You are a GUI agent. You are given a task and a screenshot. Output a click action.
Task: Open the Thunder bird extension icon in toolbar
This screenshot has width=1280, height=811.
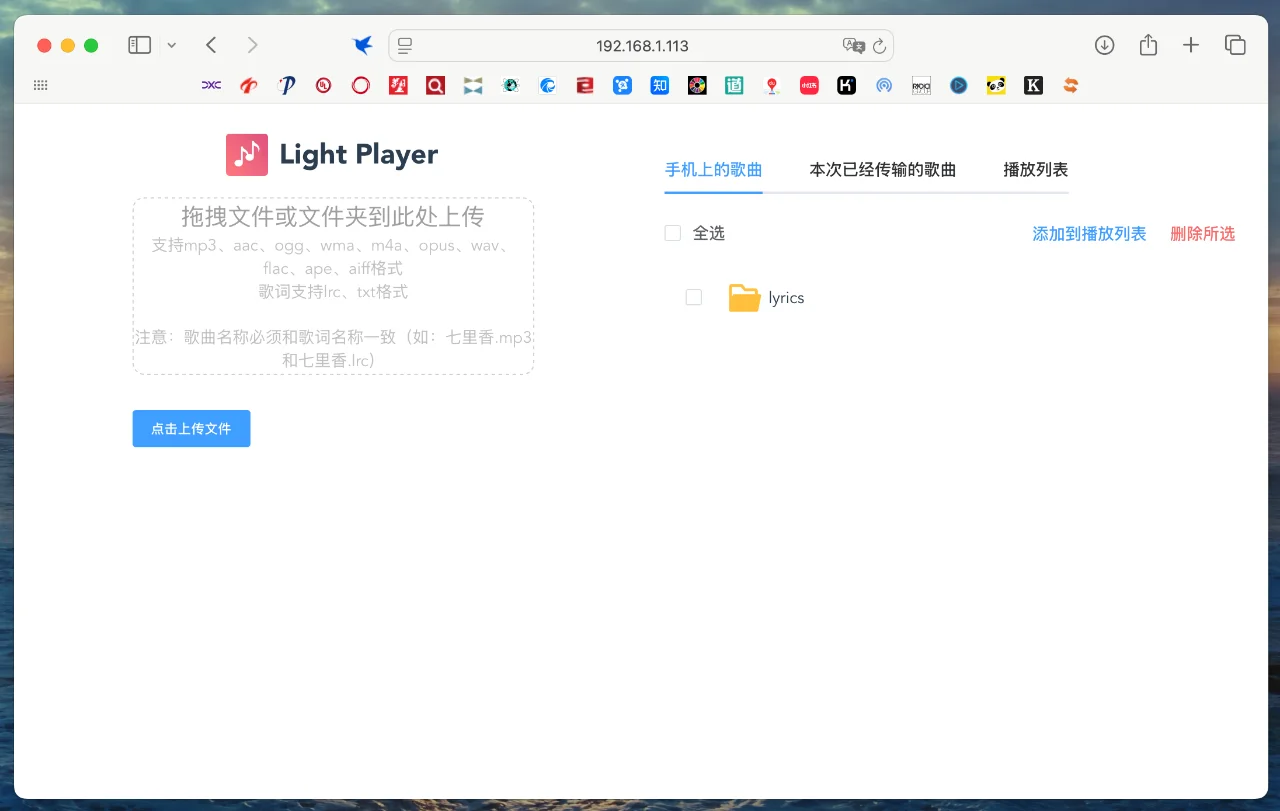coord(362,45)
